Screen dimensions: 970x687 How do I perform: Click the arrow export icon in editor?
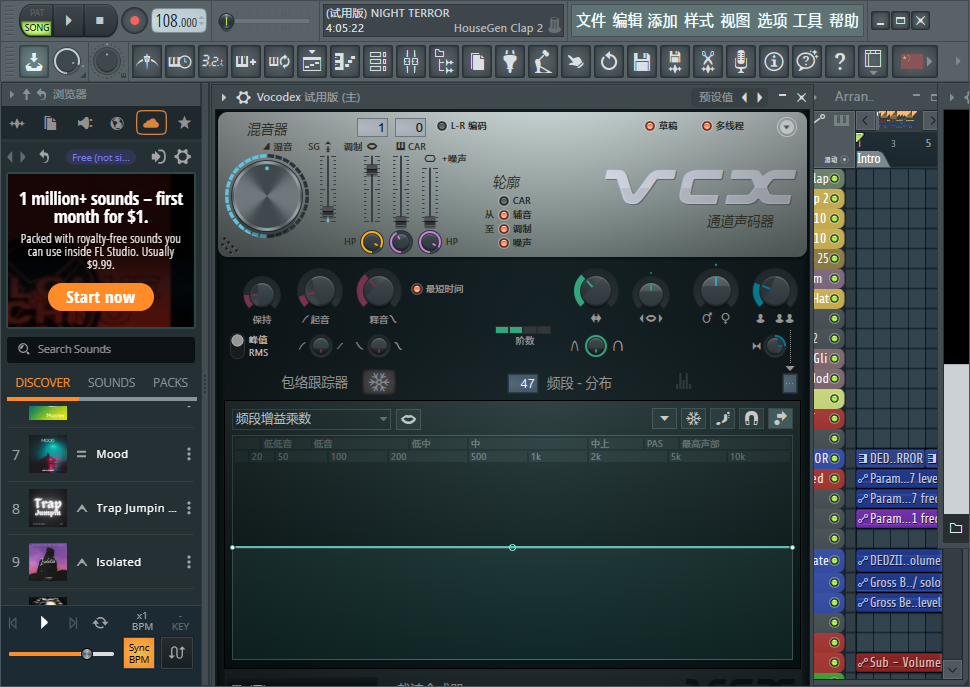click(x=780, y=419)
